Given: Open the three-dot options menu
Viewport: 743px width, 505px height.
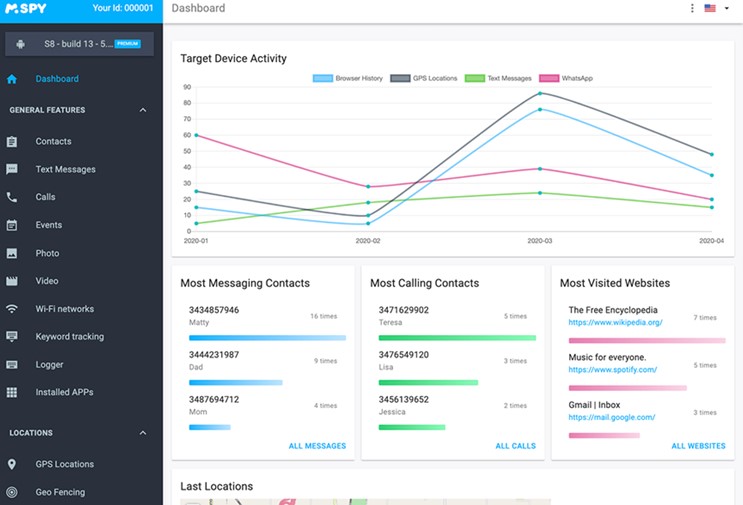Looking at the screenshot, I should coord(692,9).
